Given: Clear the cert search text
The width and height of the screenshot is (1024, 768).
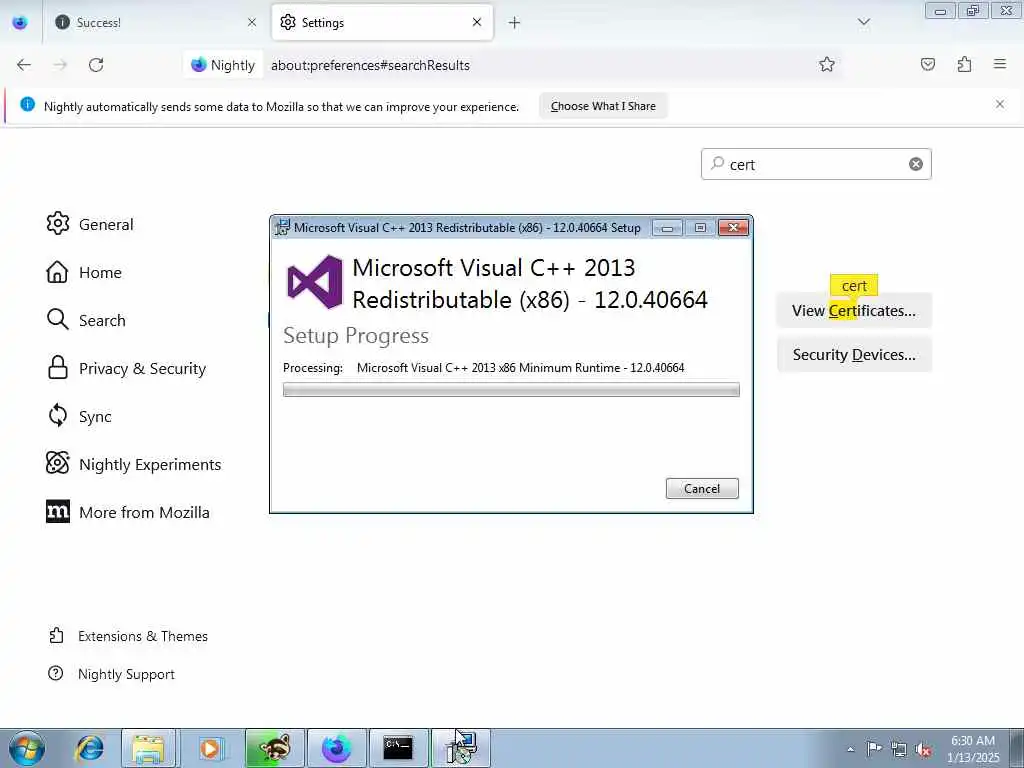Looking at the screenshot, I should coord(916,164).
